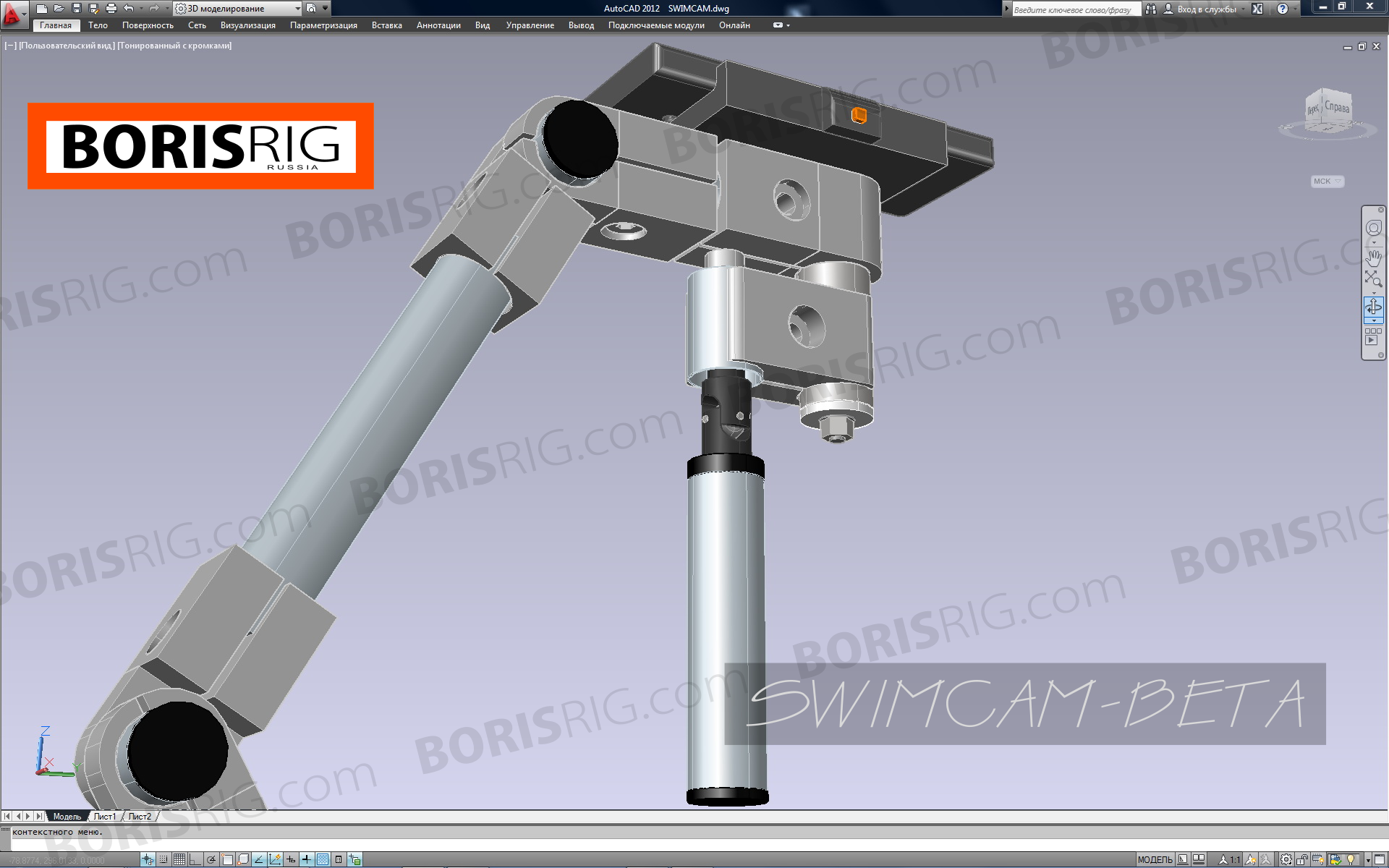Viewport: 1389px width, 868px height.
Task: Select the Zoom Extents navigation tool
Action: tap(1373, 279)
